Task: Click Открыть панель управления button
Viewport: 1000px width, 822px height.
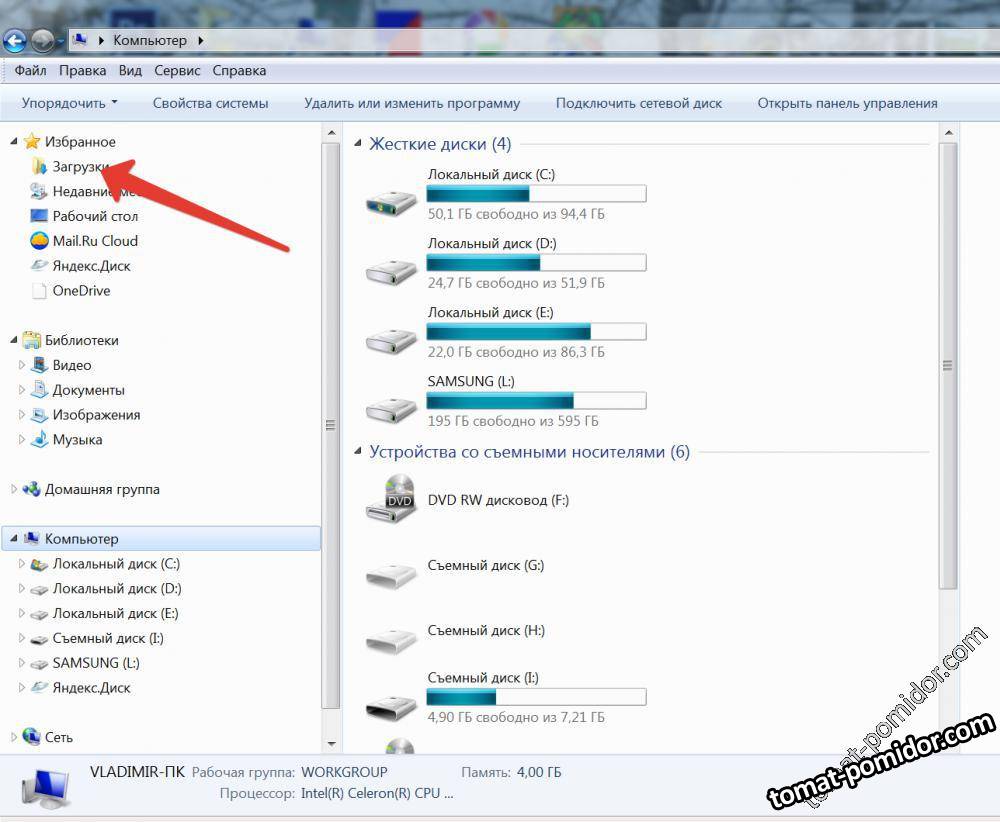Action: 847,103
